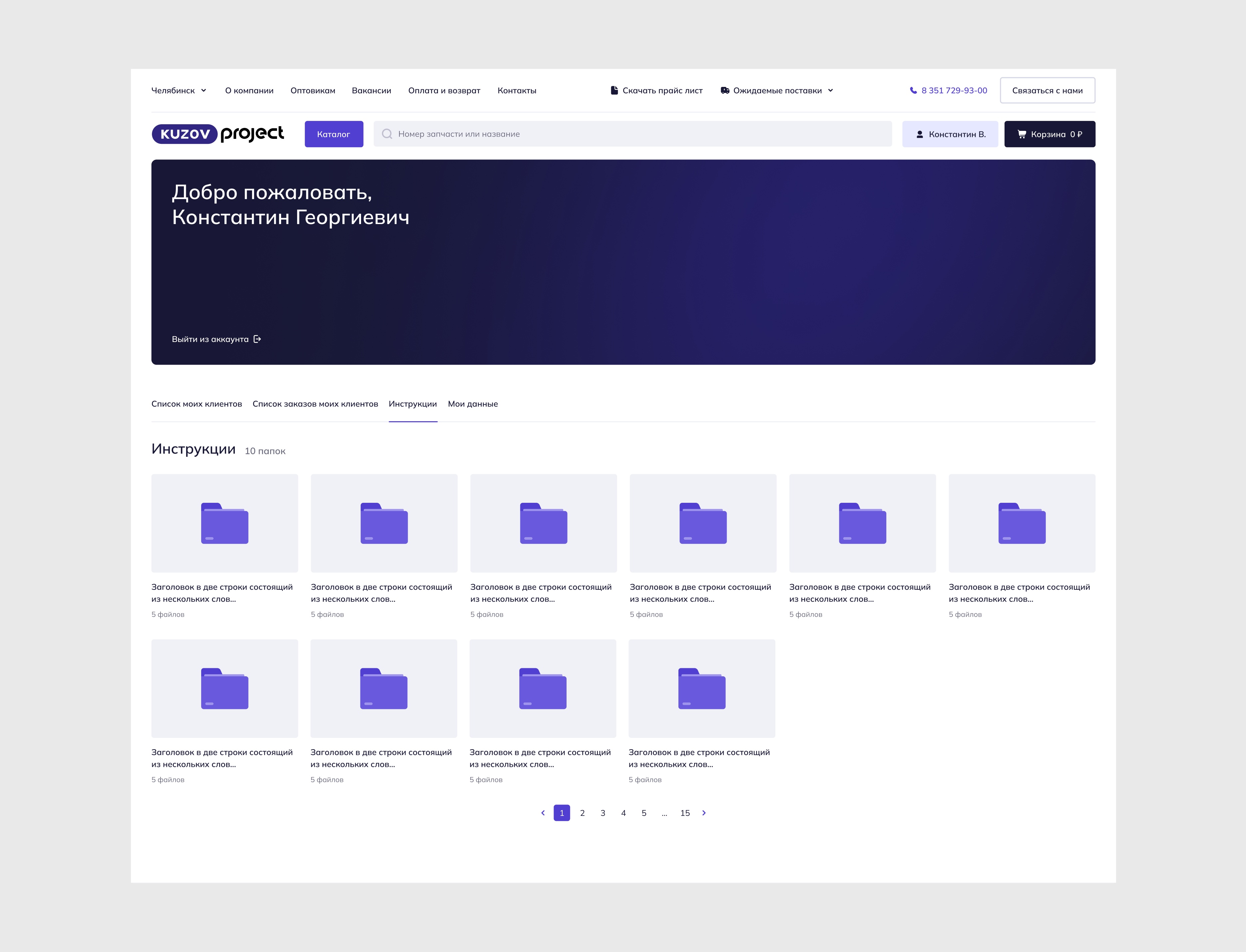Click the user icon beside Константин В.
Viewport: 1246px width, 952px height.
click(x=920, y=134)
